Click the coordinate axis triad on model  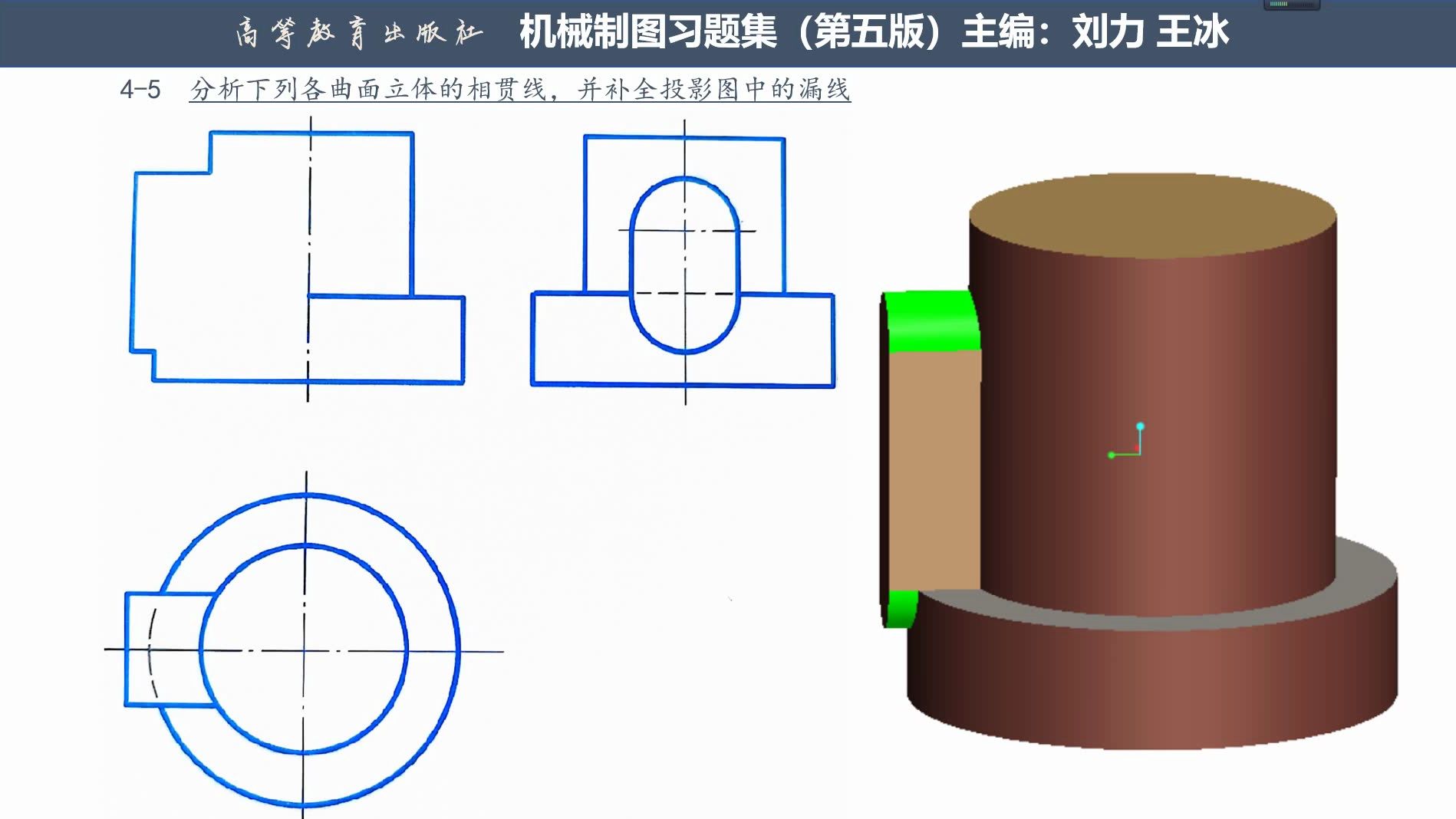click(x=1126, y=440)
